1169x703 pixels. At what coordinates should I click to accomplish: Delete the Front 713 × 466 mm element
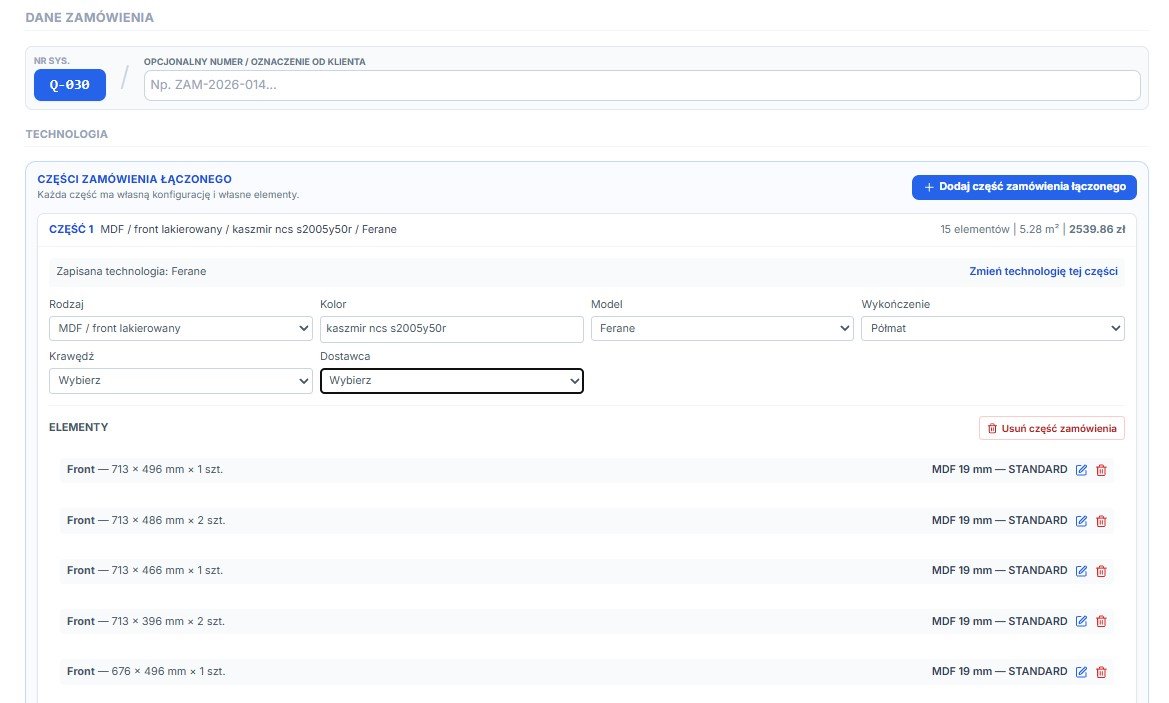tap(1101, 571)
